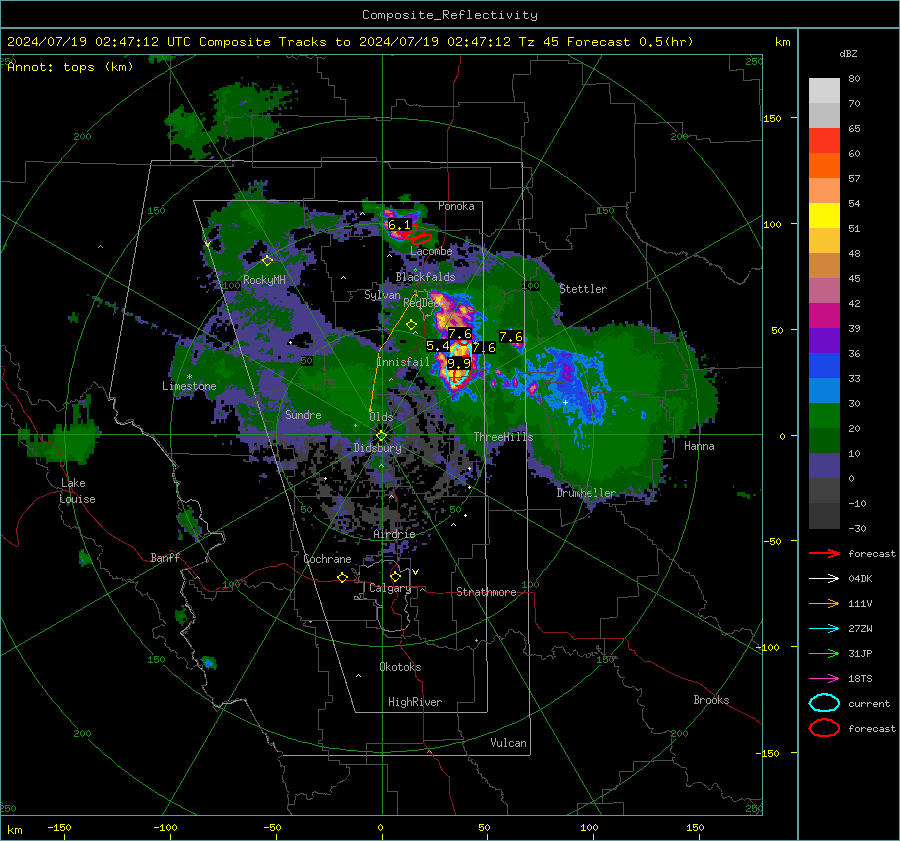Select the green 31JP track arrow
Screen dimensions: 900x841
point(824,653)
